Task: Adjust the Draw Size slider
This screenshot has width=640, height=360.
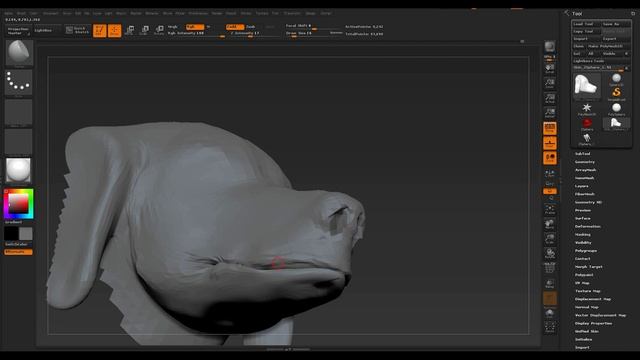Action: [314, 33]
